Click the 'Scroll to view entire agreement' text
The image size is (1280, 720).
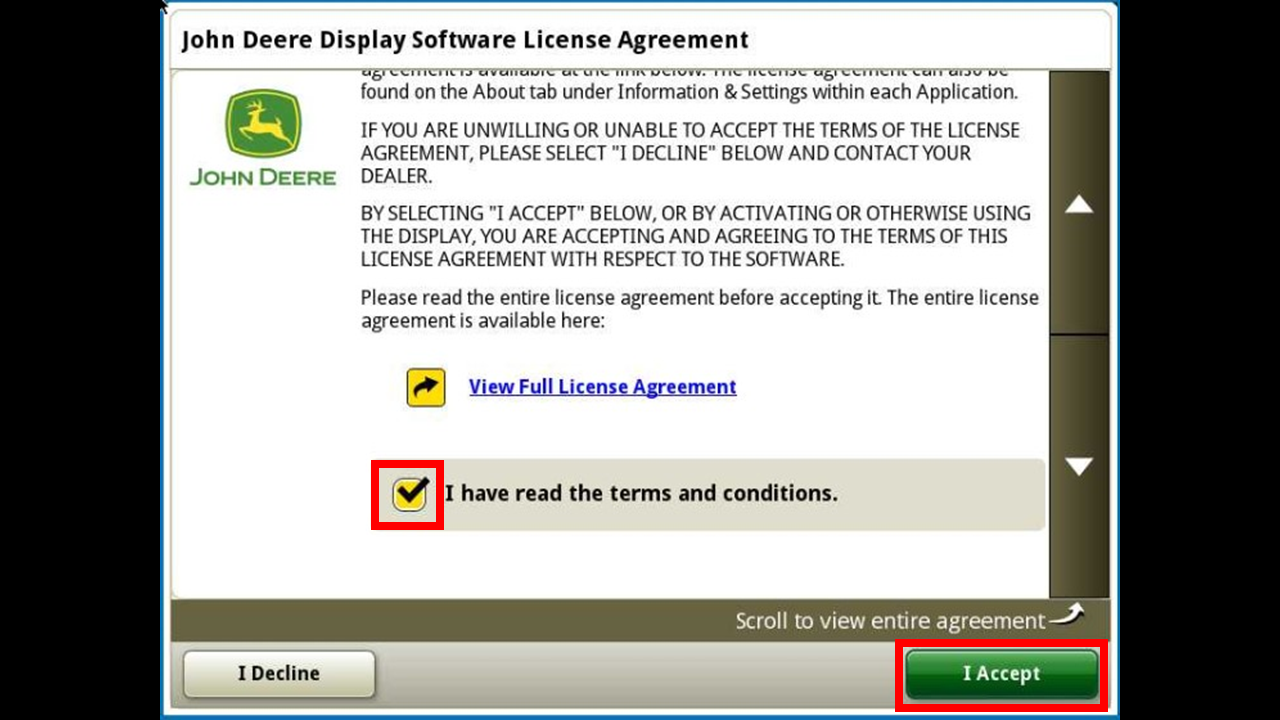890,621
